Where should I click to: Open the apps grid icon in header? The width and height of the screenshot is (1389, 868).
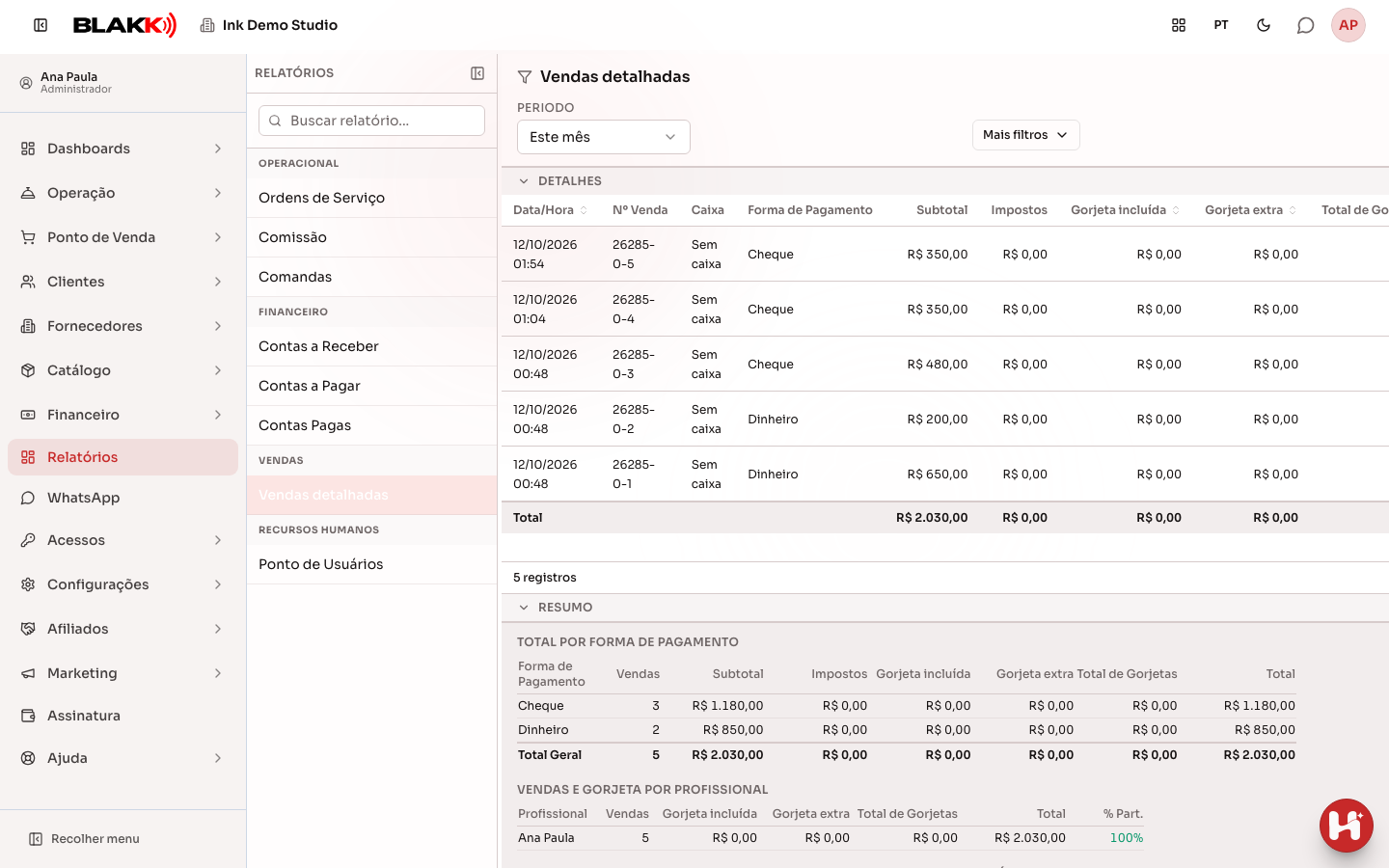pyautogui.click(x=1179, y=25)
